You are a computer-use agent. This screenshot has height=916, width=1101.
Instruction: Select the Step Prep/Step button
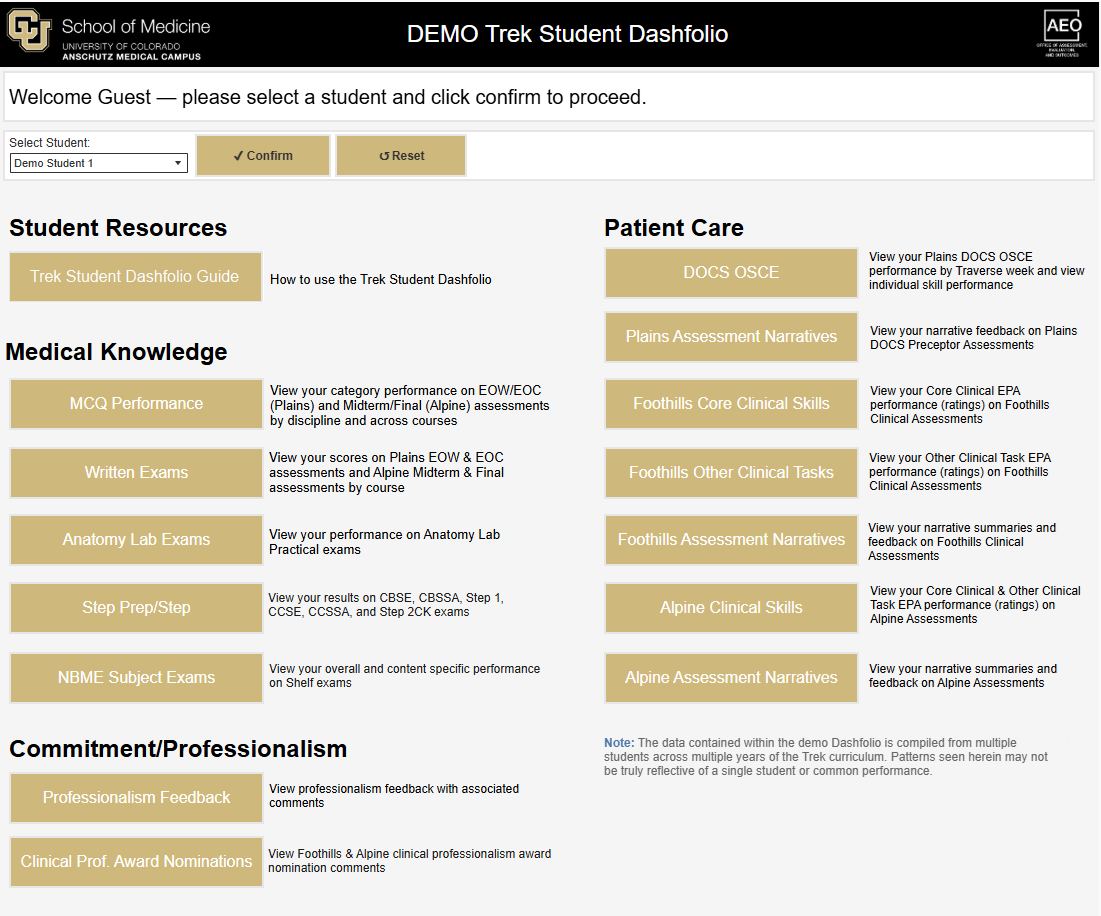[x=136, y=608]
